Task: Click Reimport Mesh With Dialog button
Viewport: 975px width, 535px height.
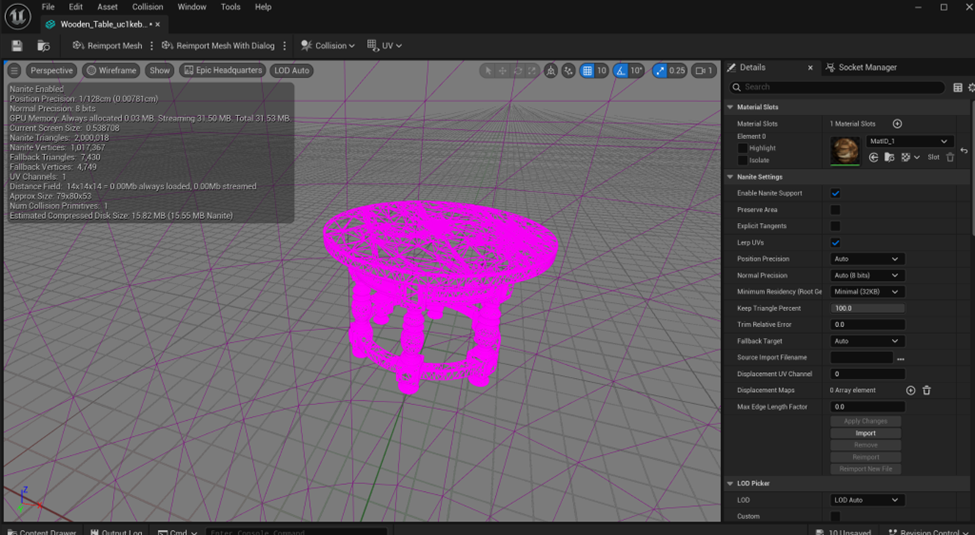Action: point(218,45)
